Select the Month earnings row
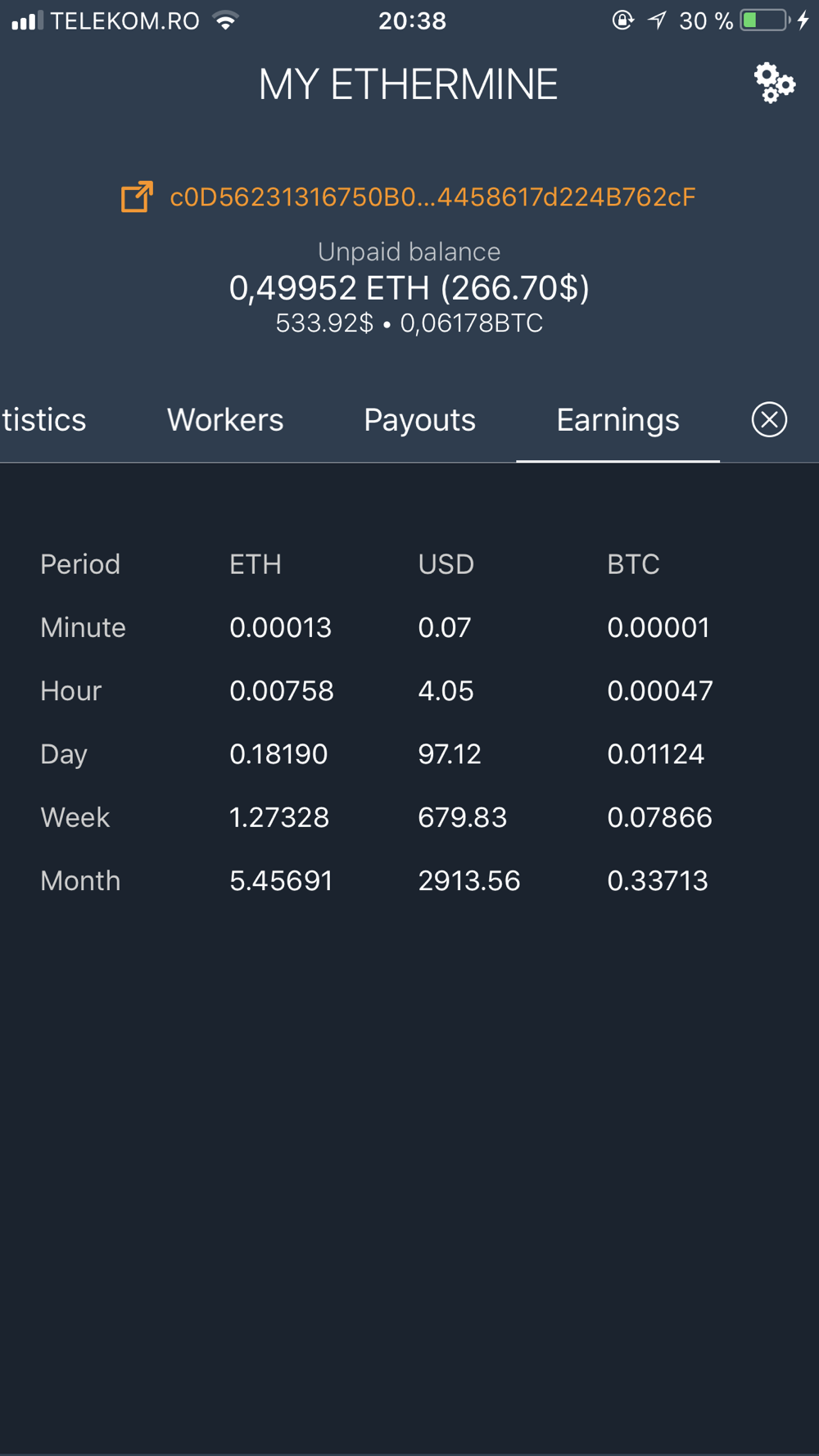 click(409, 880)
